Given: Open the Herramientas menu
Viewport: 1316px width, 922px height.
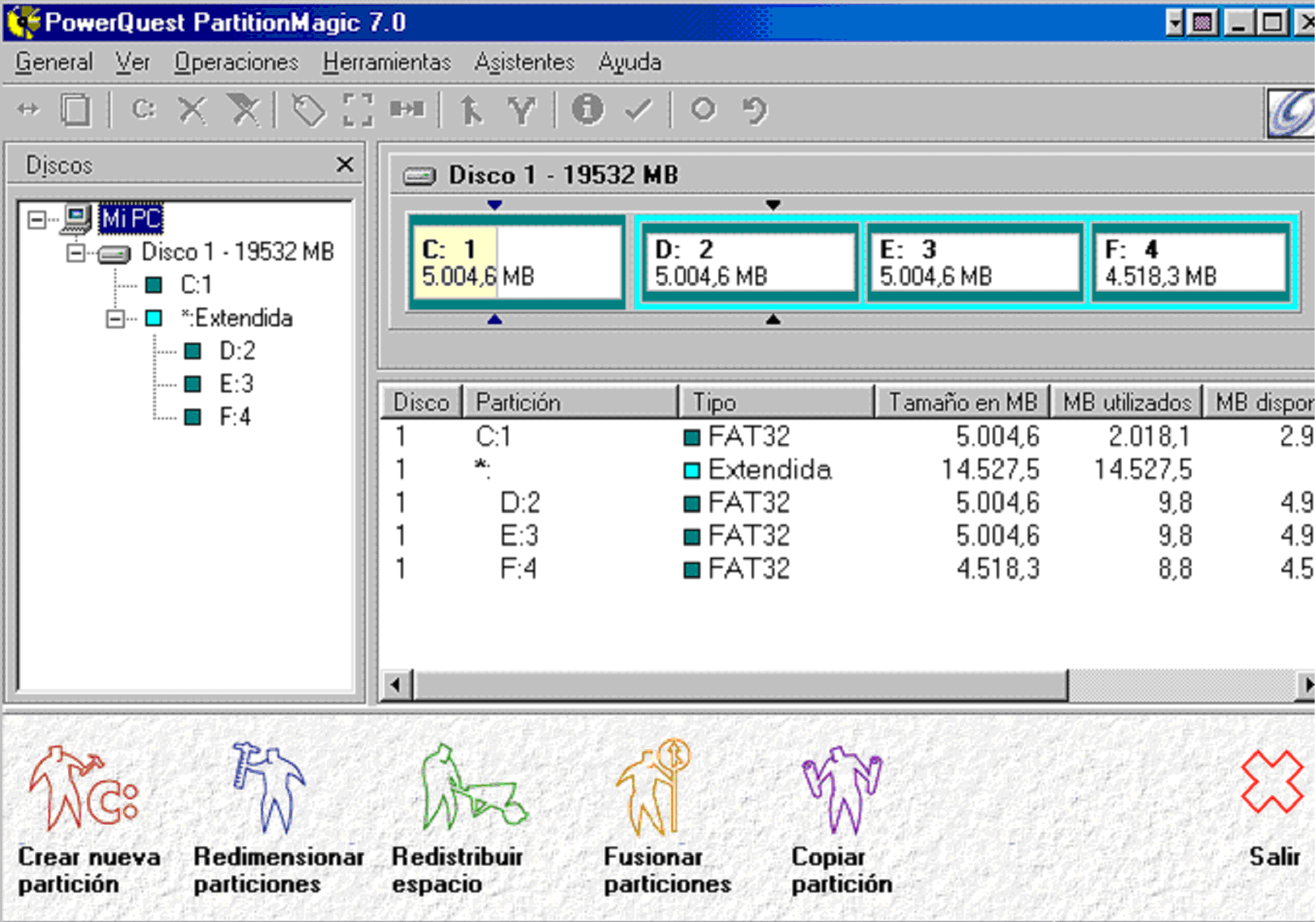Looking at the screenshot, I should click(x=386, y=63).
